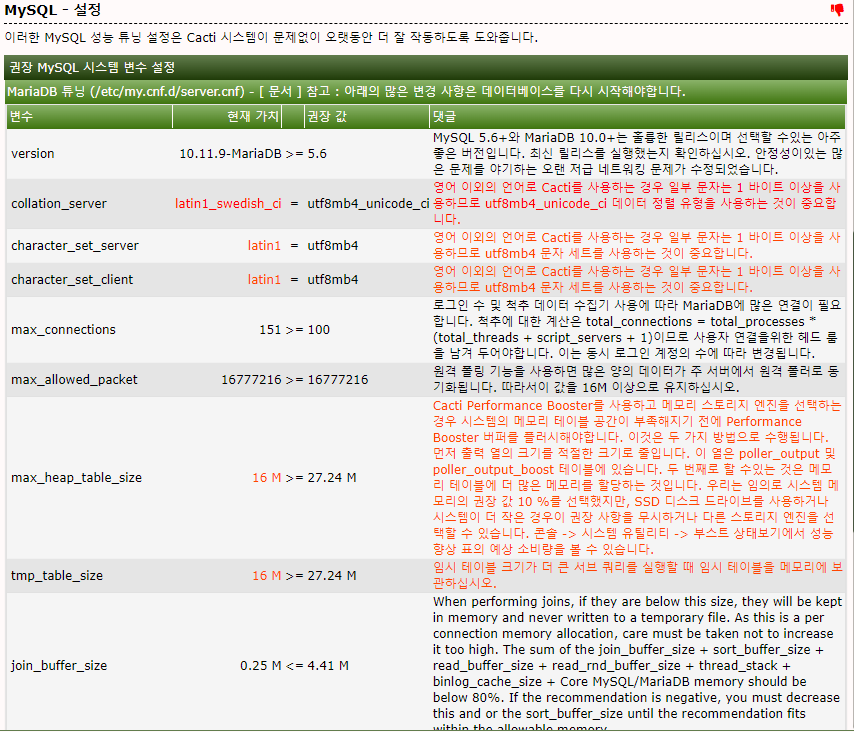The image size is (854, 732).
Task: Select the join_buffer_size variable name
Action: pyautogui.click(x=59, y=666)
